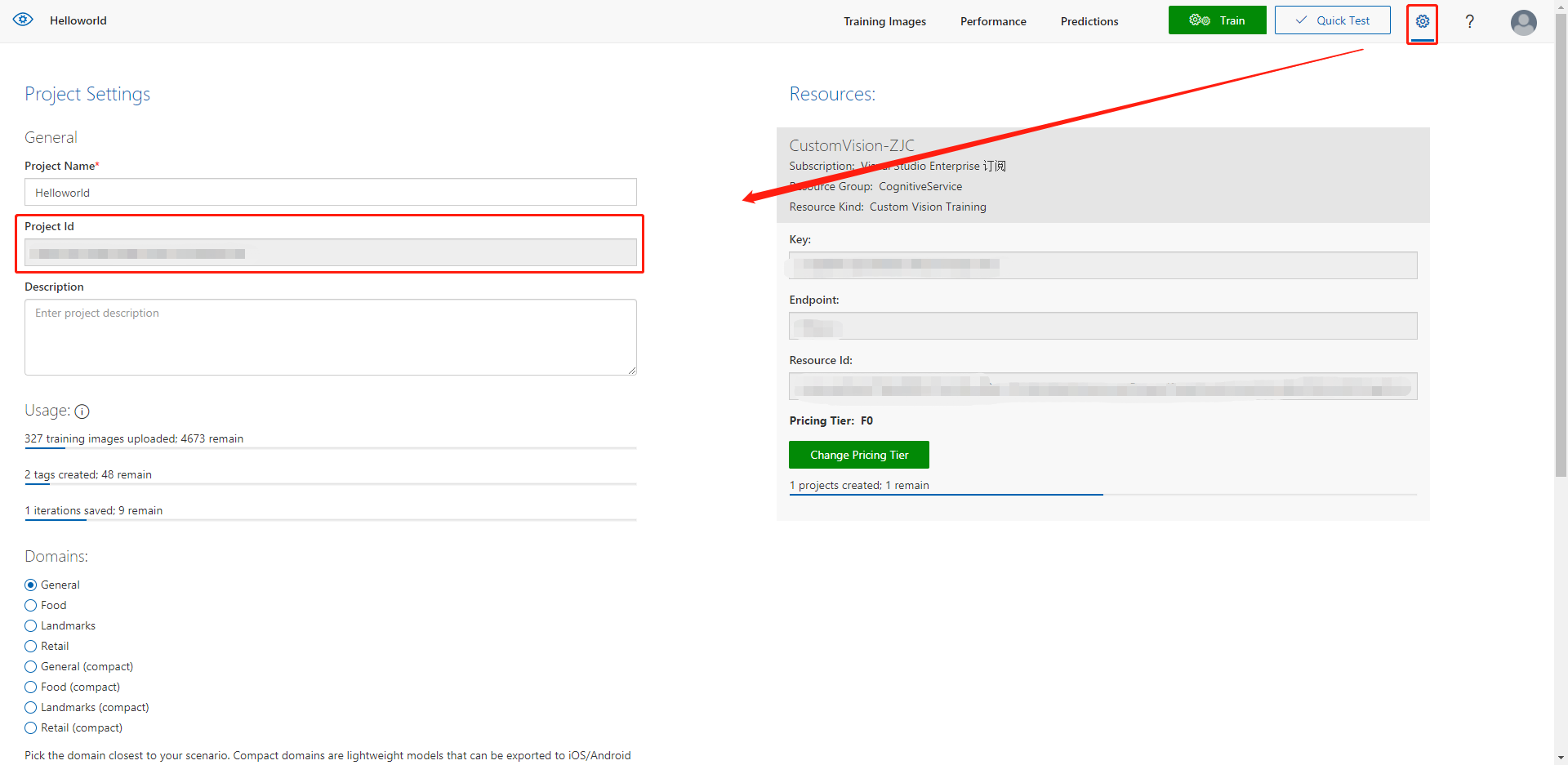Click the Quick Test button
1568x765 pixels.
click(x=1332, y=20)
